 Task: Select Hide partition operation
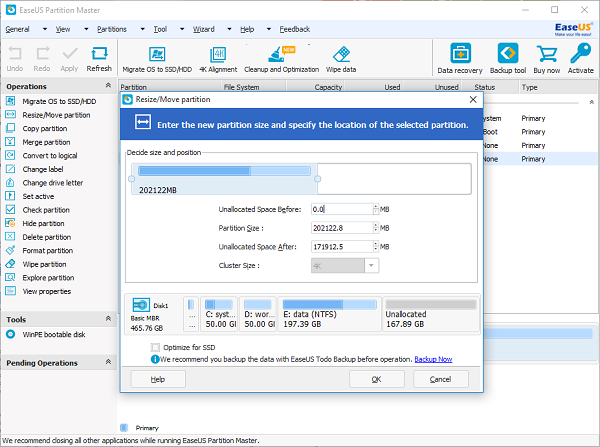tap(43, 224)
